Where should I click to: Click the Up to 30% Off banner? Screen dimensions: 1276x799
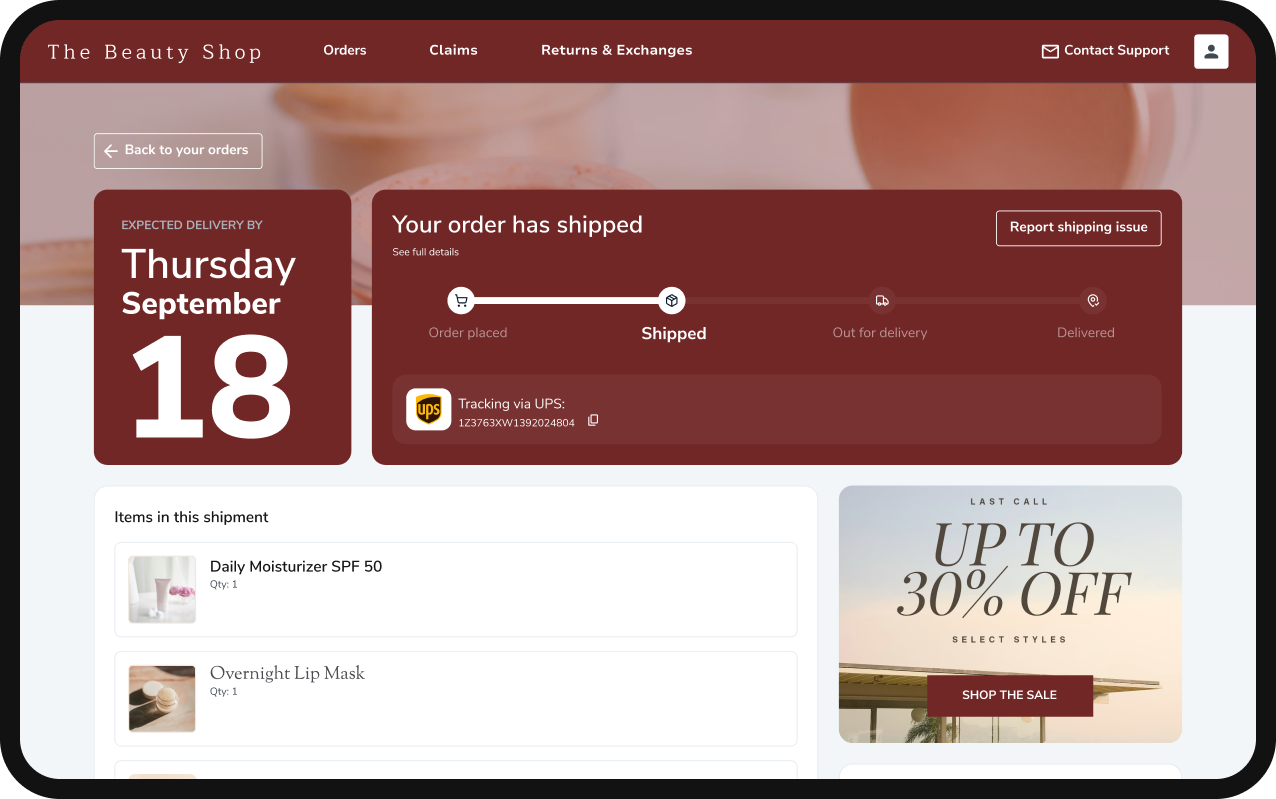click(x=1010, y=614)
